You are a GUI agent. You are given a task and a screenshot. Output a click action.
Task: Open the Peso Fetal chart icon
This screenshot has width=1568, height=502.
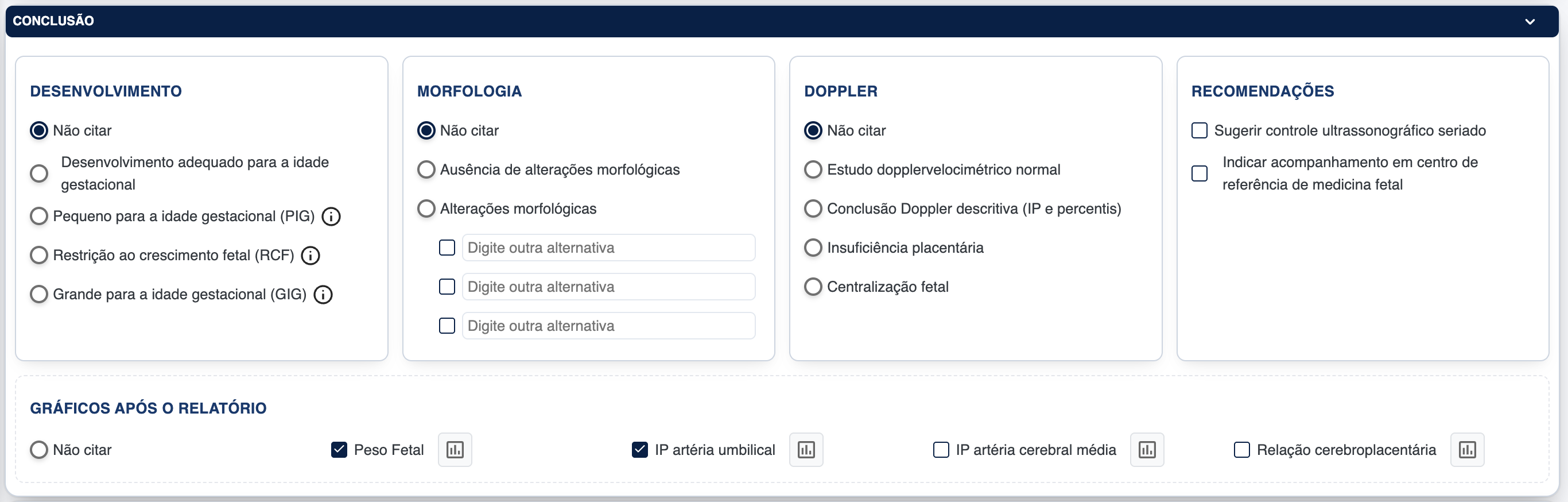coord(455,450)
